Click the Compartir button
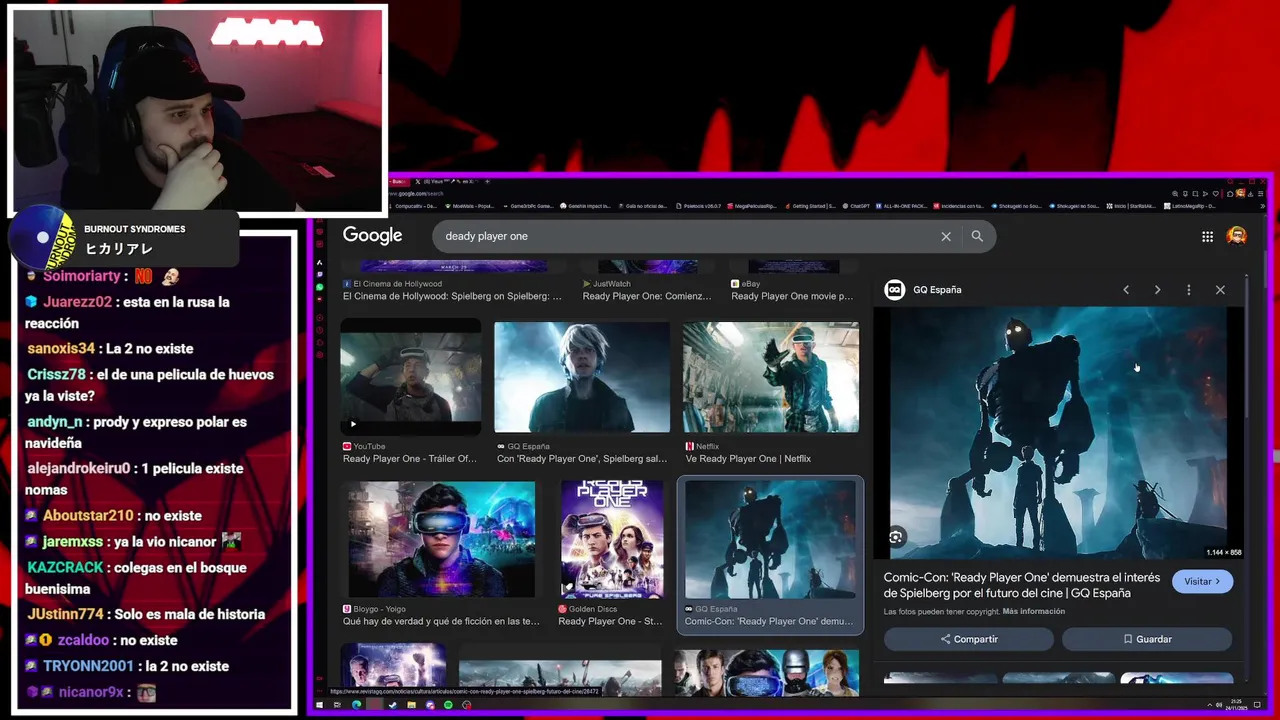The height and width of the screenshot is (720, 1280). click(969, 639)
